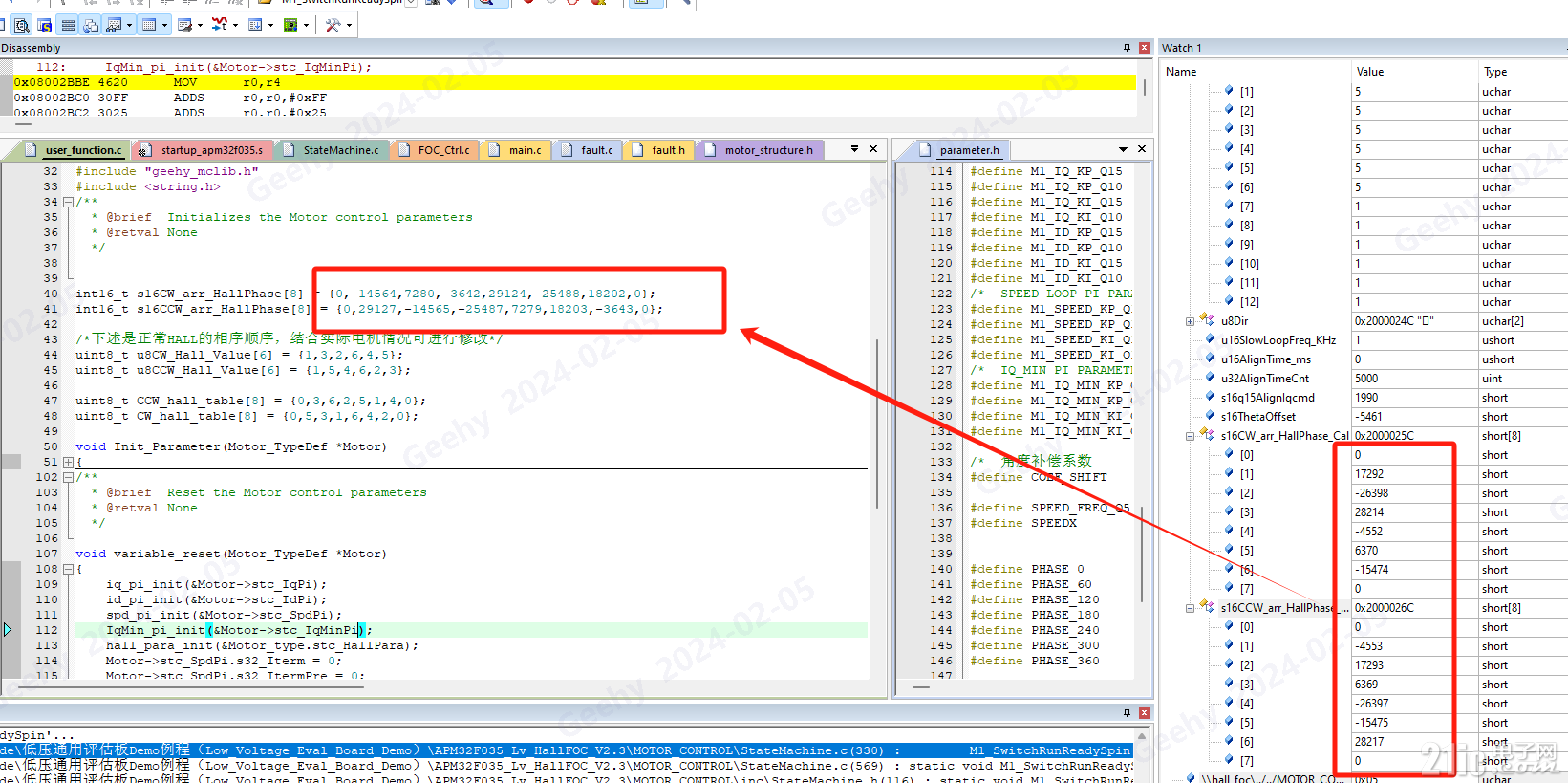Switch to the startup_apm32f035.s tab
This screenshot has width=1568, height=783.
pyautogui.click(x=202, y=150)
